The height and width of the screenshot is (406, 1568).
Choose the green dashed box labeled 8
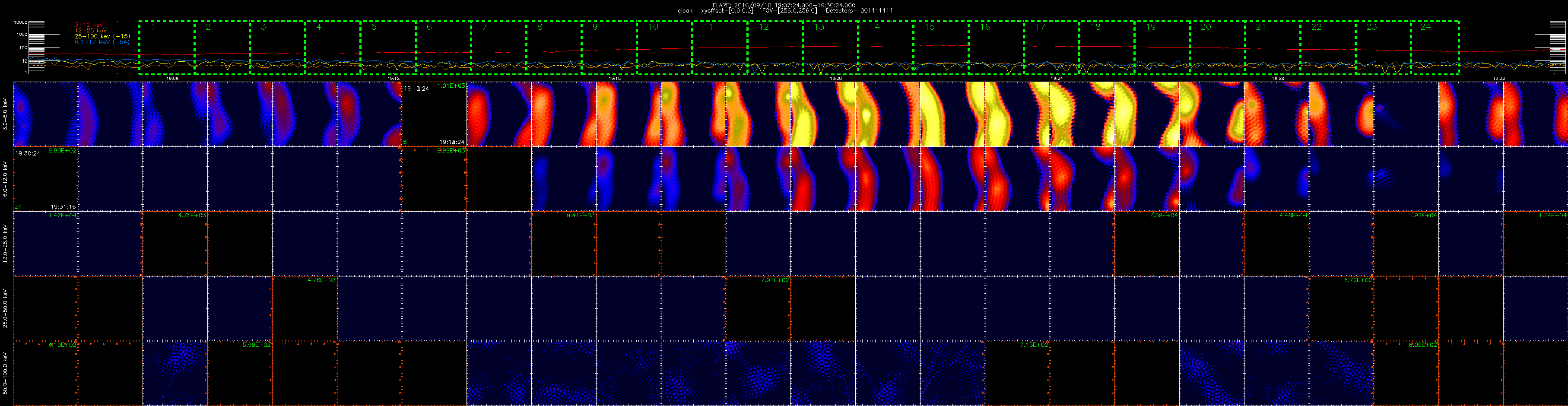[x=554, y=48]
